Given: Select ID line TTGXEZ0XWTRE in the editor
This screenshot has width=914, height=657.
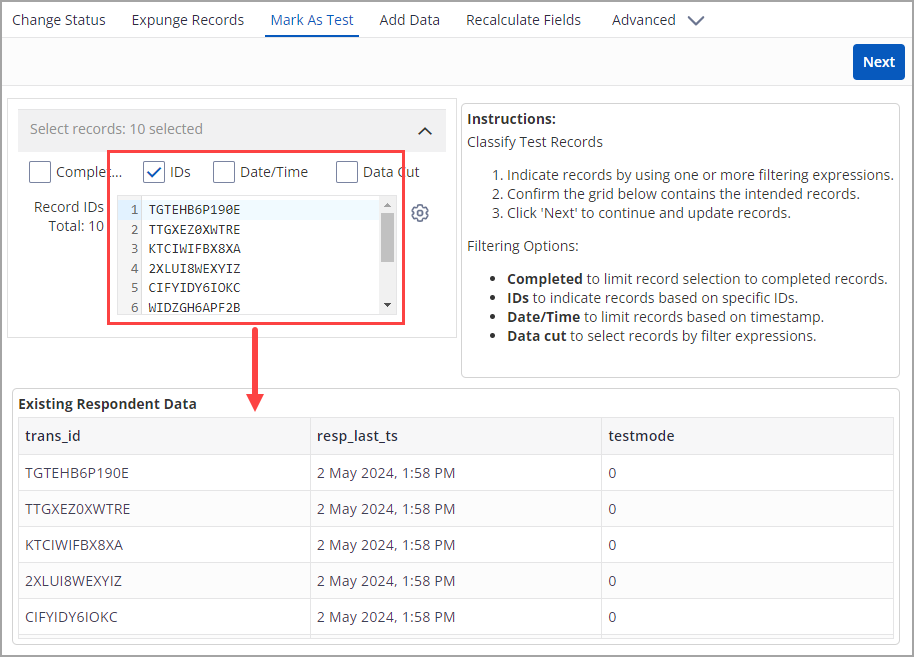Looking at the screenshot, I should tap(194, 230).
